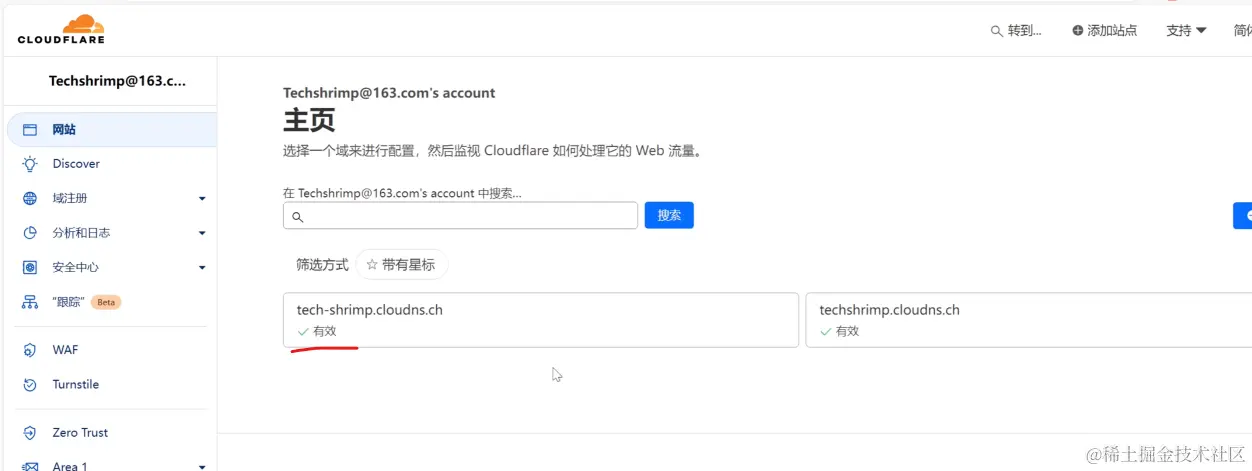Click the Beta badge next to 跟踪

pos(106,302)
